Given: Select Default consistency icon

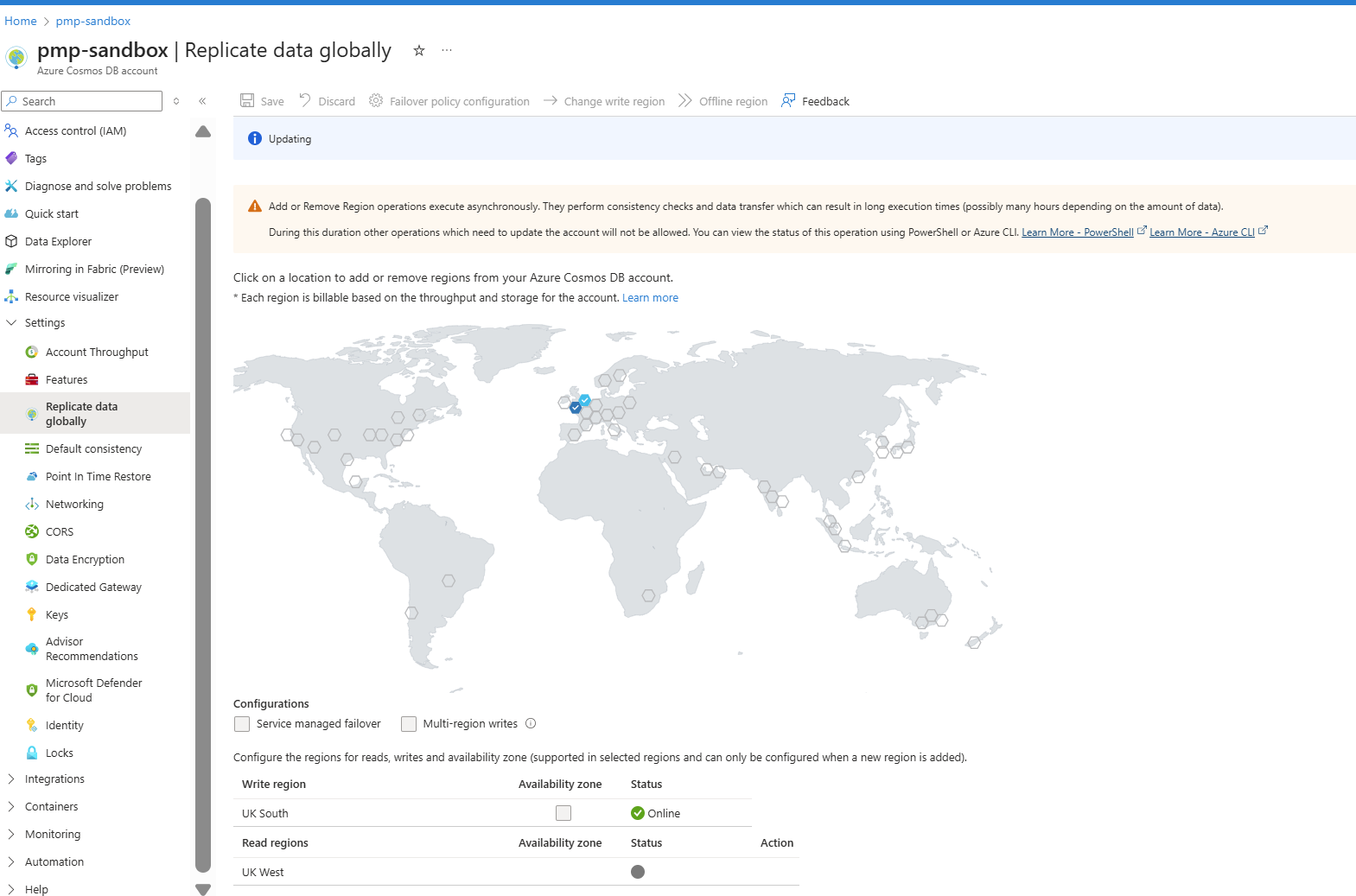Looking at the screenshot, I should click(32, 448).
